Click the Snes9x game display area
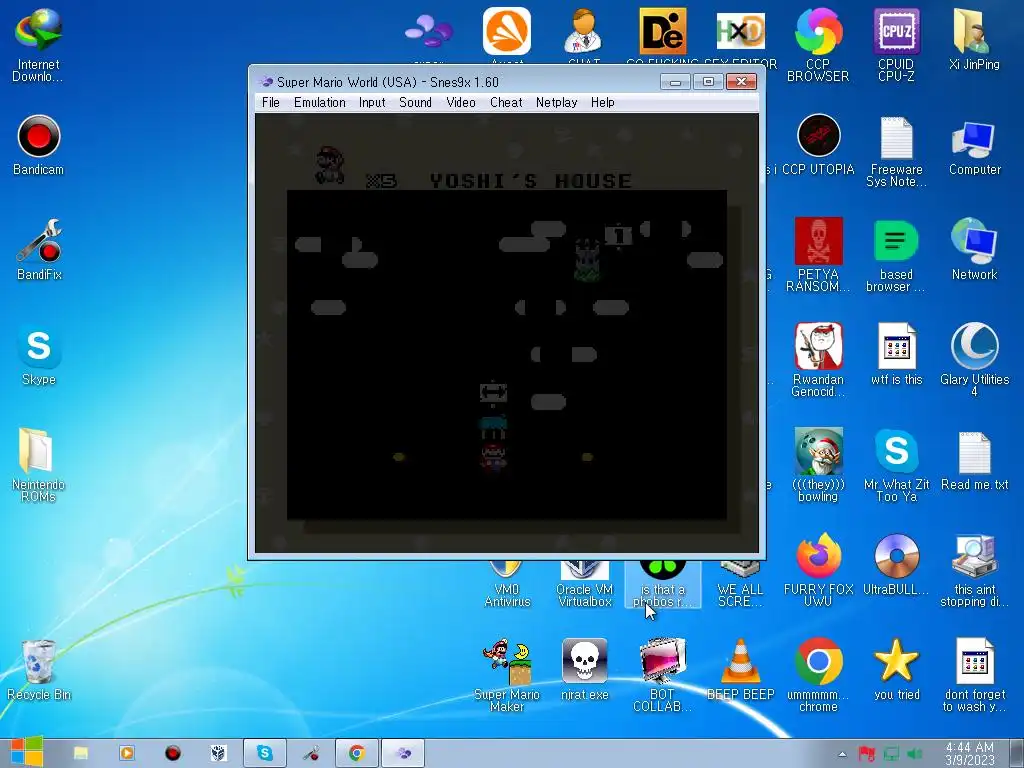Screen dimensions: 1024x768 click(507, 333)
